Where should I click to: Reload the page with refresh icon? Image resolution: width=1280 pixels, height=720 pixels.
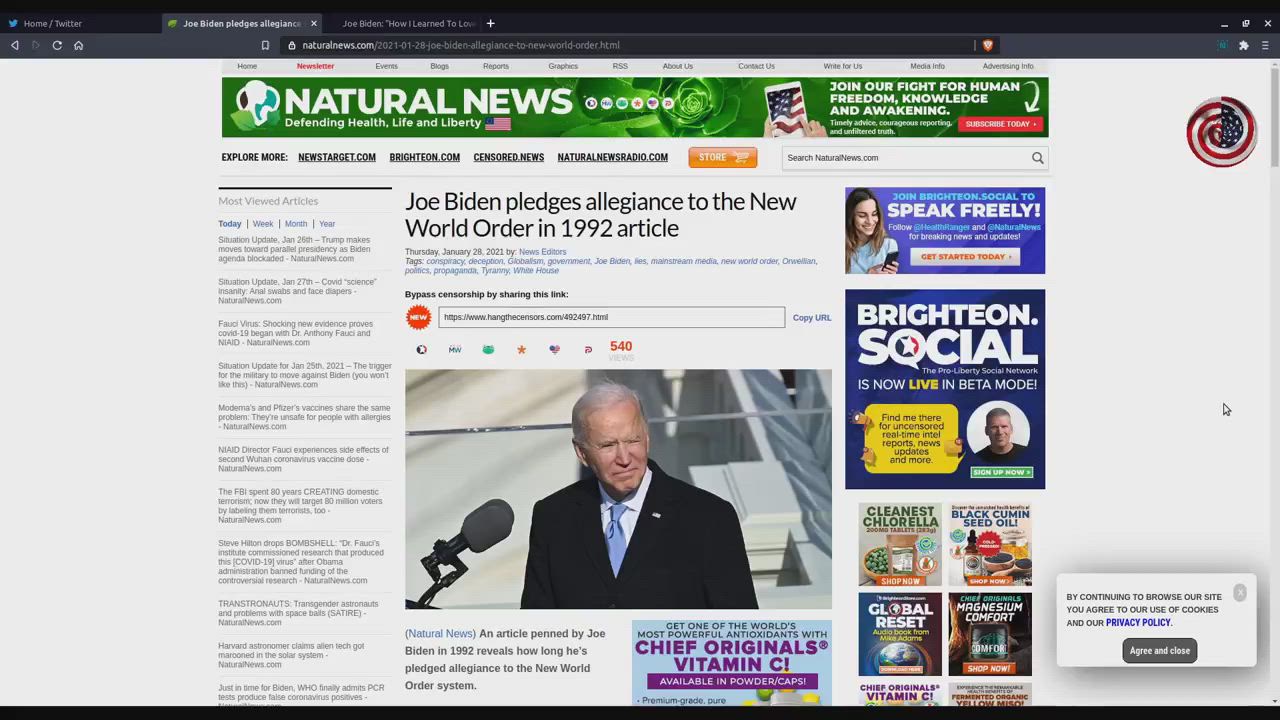pos(57,45)
